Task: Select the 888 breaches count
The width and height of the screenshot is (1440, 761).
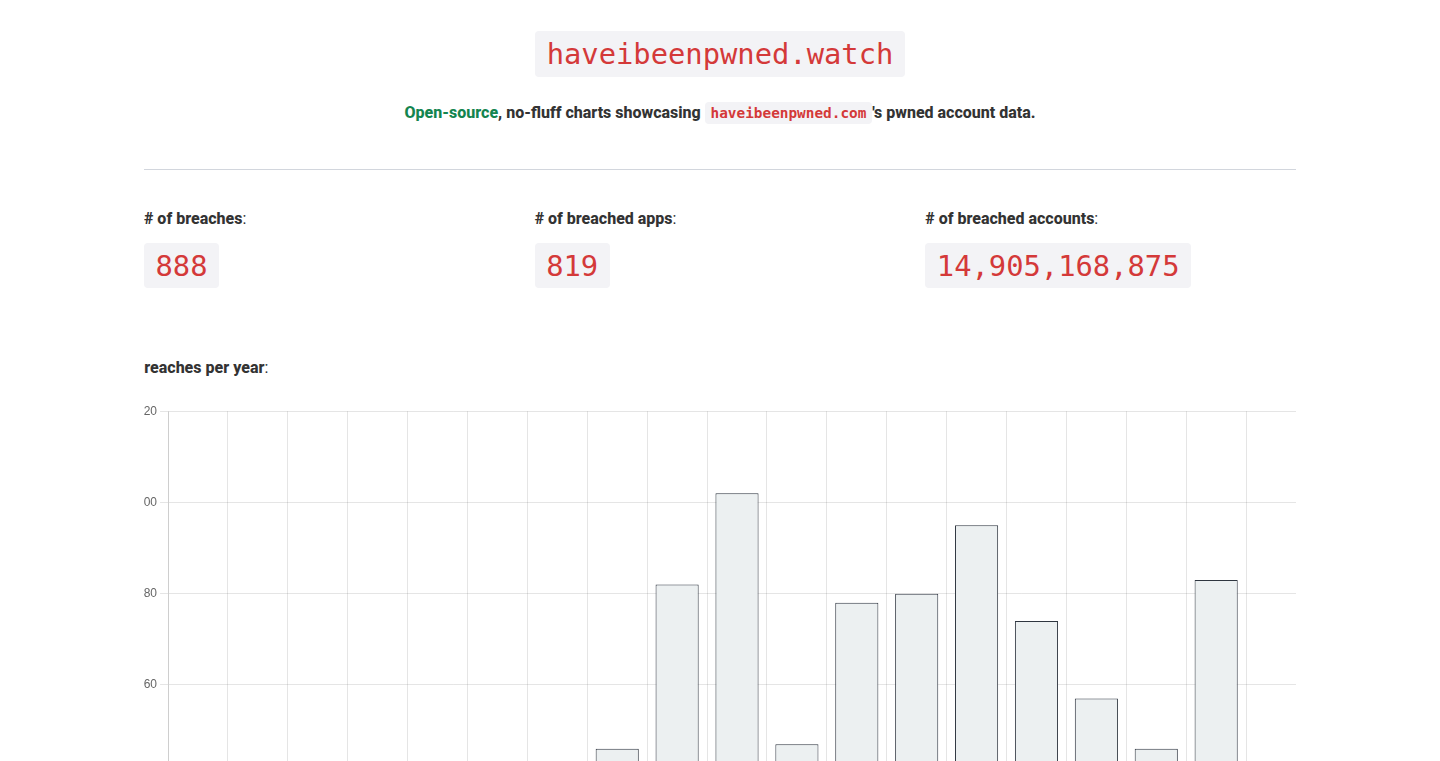Action: tap(181, 266)
